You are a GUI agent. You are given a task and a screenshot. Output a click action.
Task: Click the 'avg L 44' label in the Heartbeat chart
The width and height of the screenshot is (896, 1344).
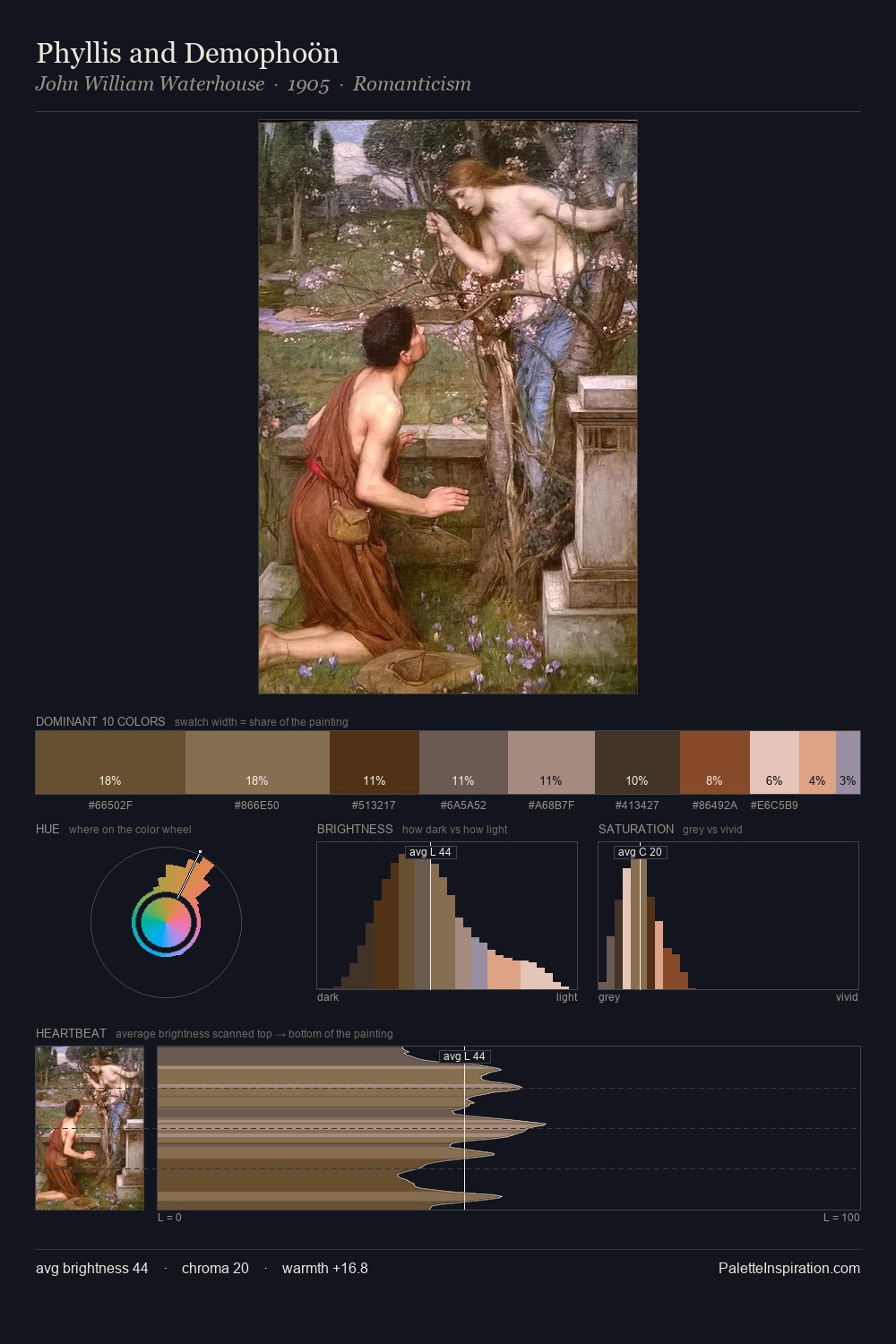tap(464, 1056)
